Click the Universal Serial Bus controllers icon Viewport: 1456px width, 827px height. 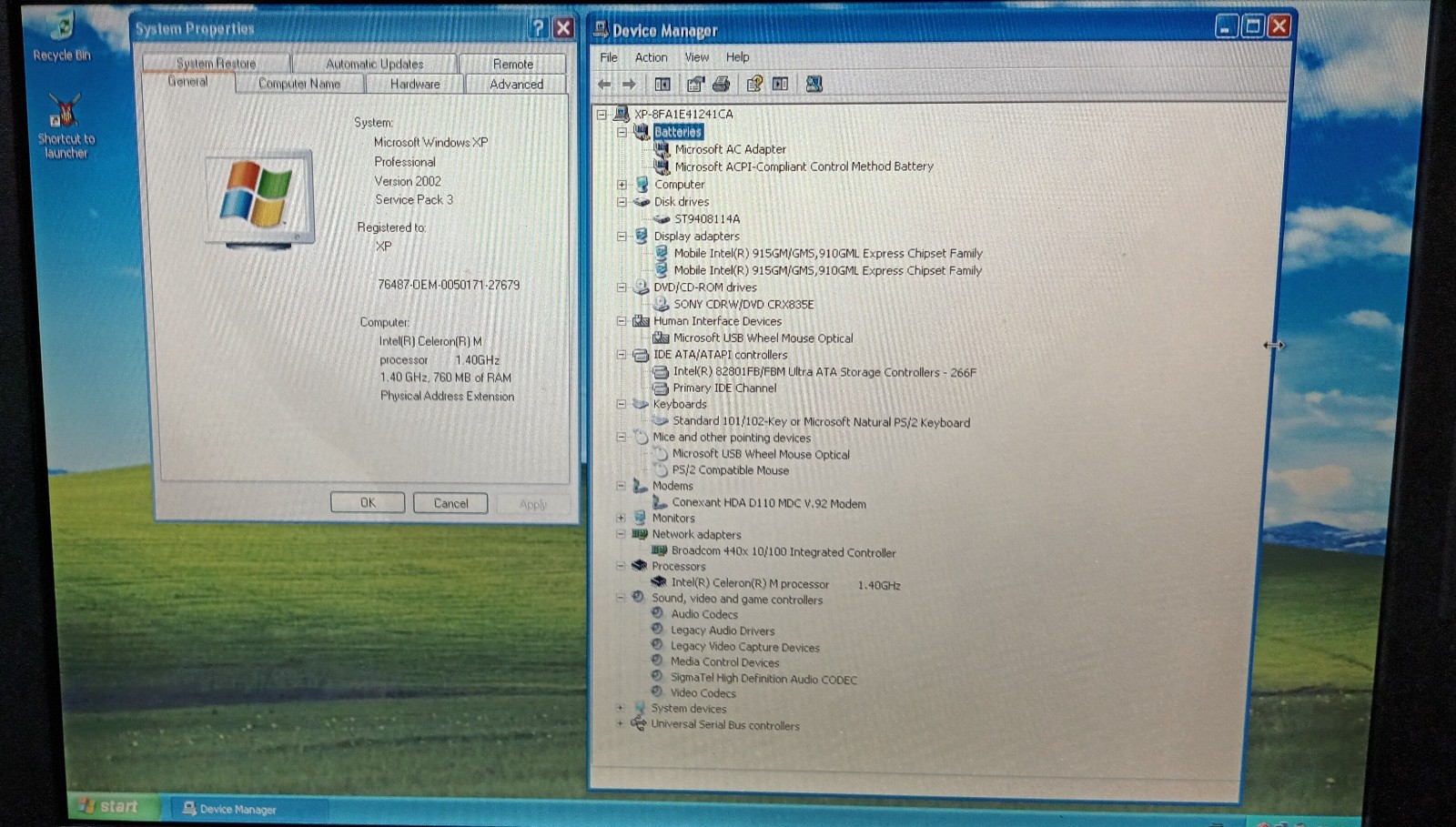pos(638,724)
